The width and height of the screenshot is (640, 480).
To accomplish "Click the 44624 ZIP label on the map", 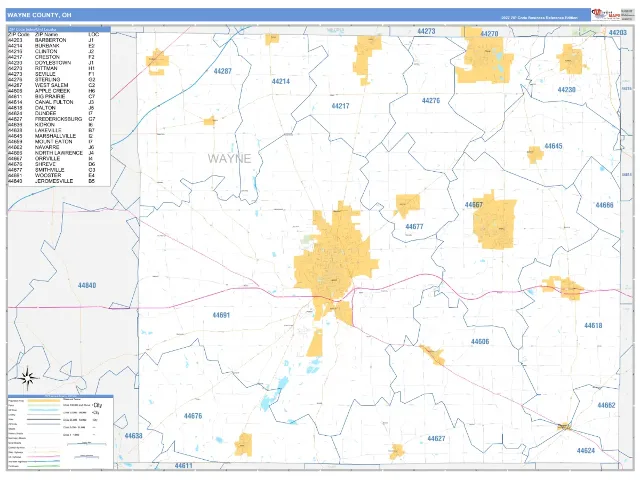I will pos(586,451).
